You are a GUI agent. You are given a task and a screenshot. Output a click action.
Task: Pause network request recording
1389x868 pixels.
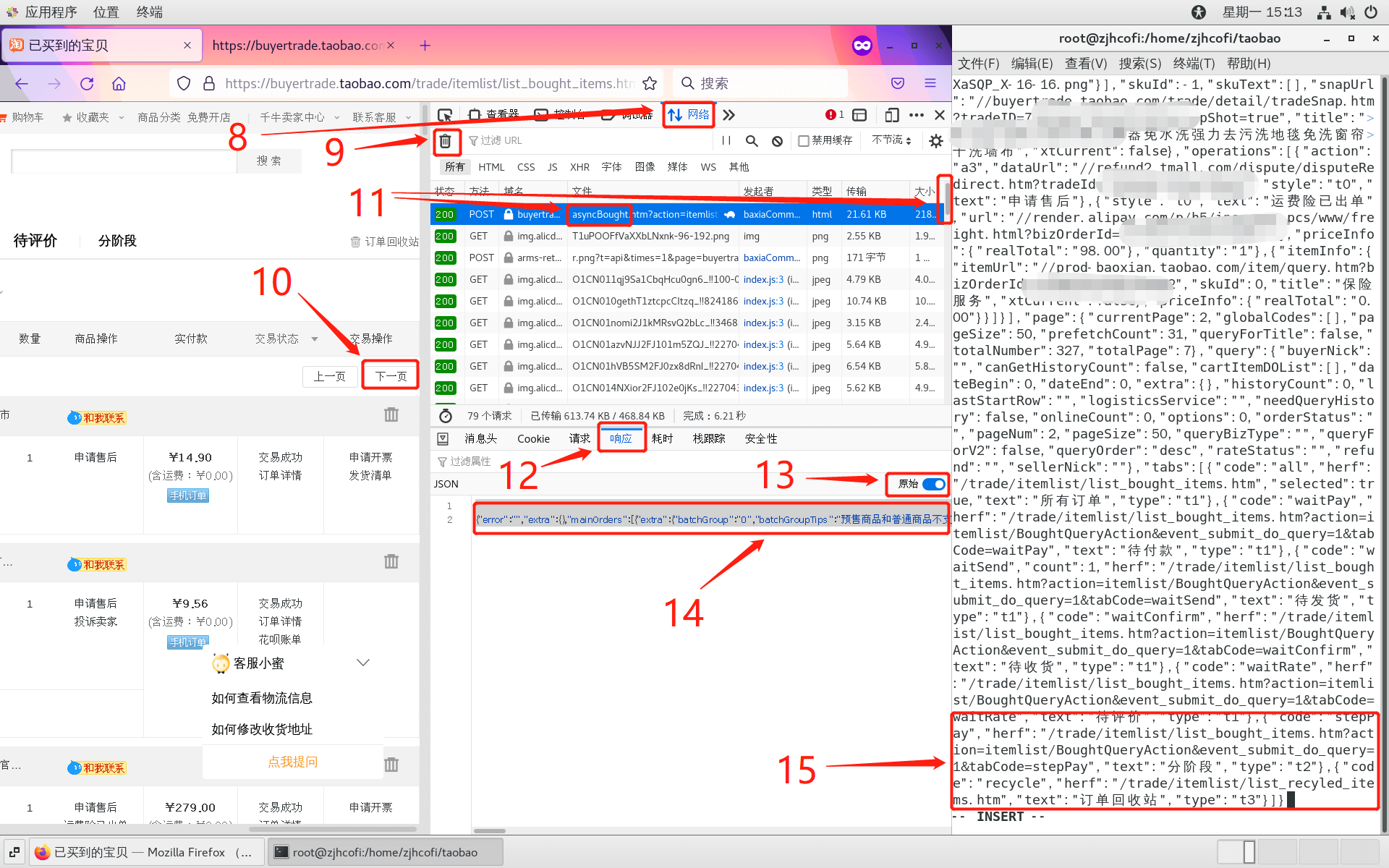pyautogui.click(x=726, y=140)
